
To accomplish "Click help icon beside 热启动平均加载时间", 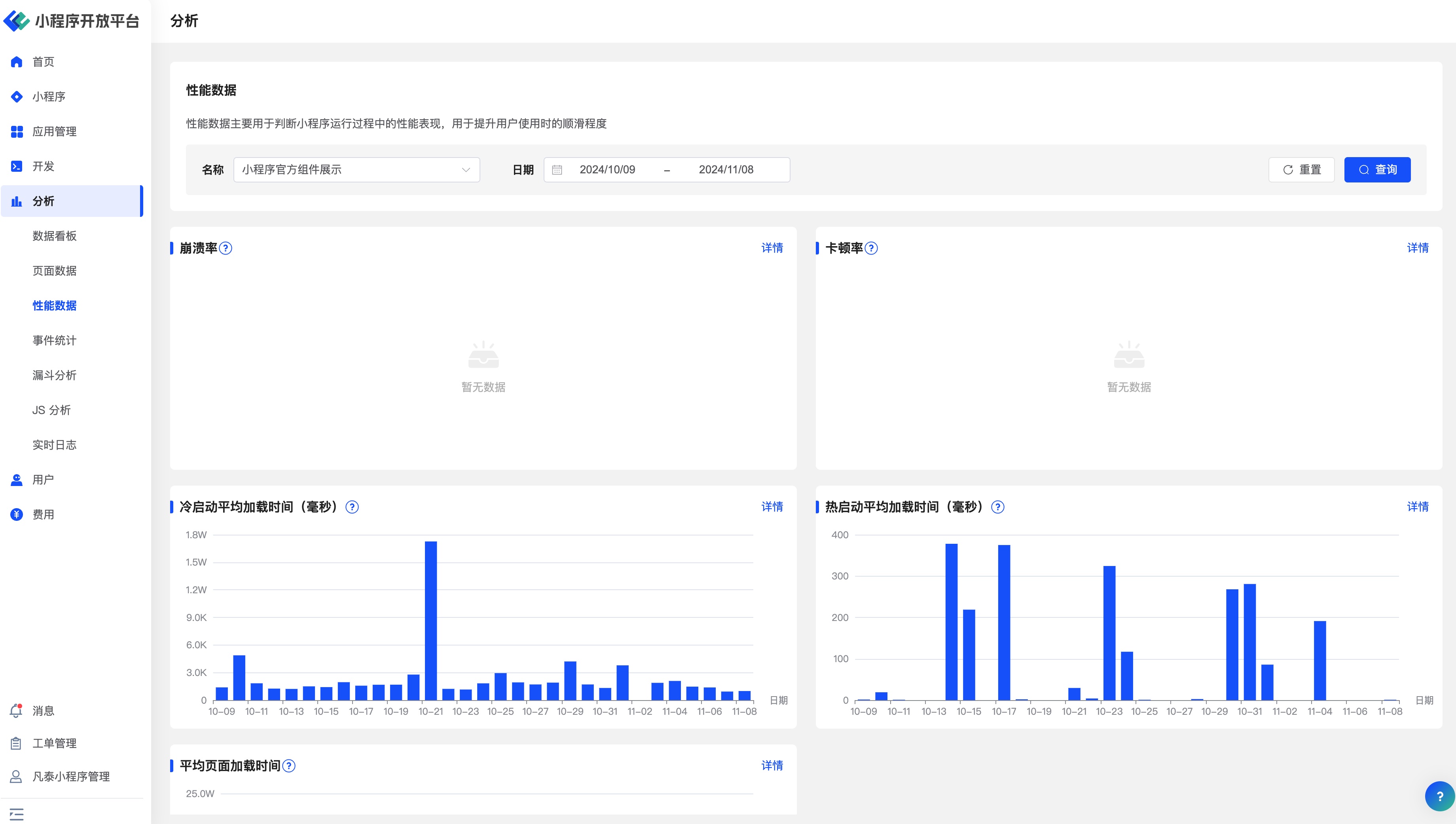I will [x=998, y=507].
